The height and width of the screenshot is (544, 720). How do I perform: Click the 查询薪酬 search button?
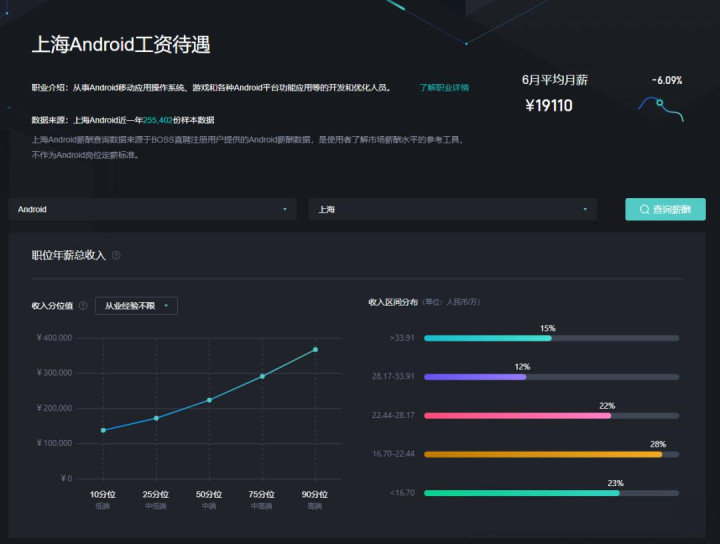(x=665, y=209)
